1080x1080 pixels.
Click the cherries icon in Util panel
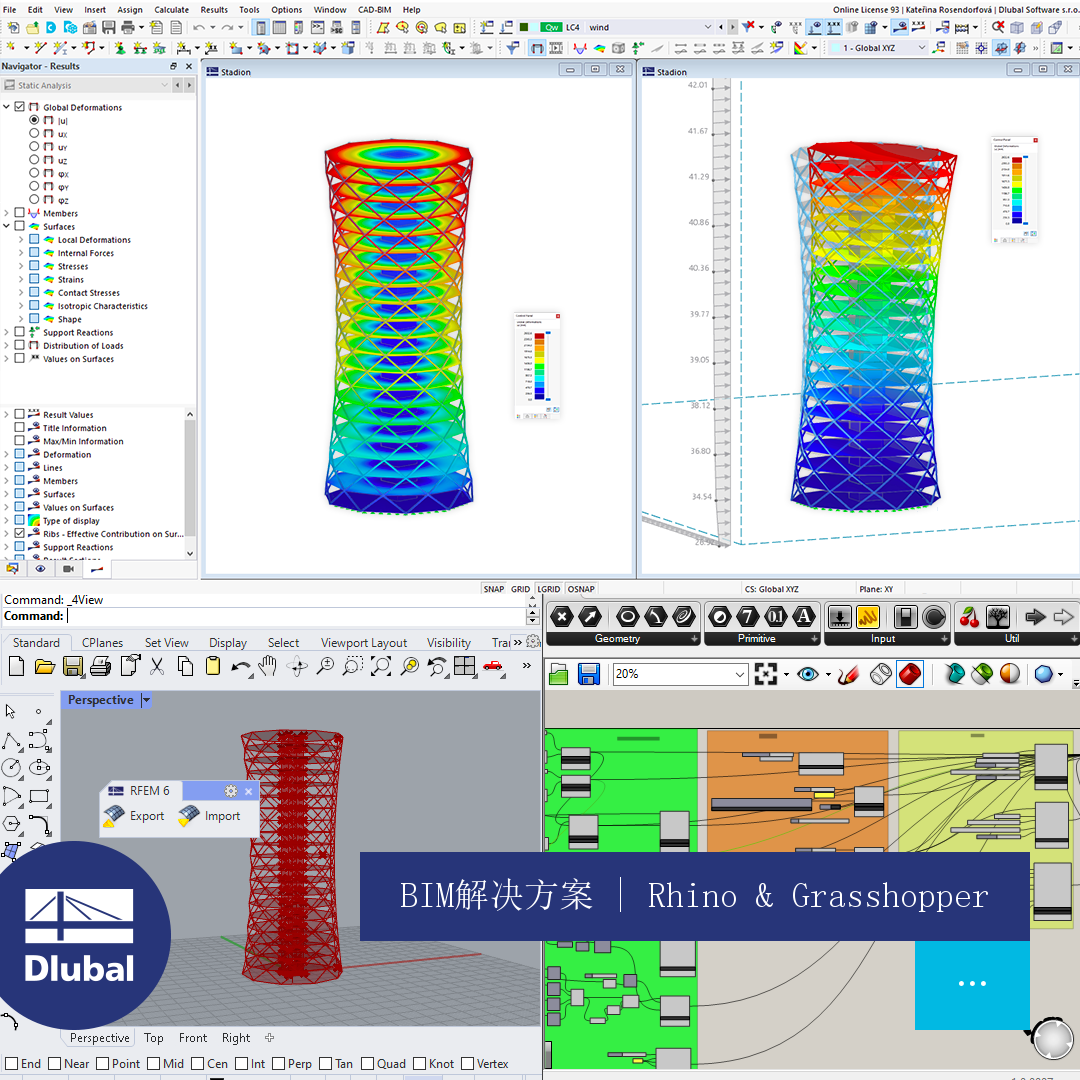970,617
